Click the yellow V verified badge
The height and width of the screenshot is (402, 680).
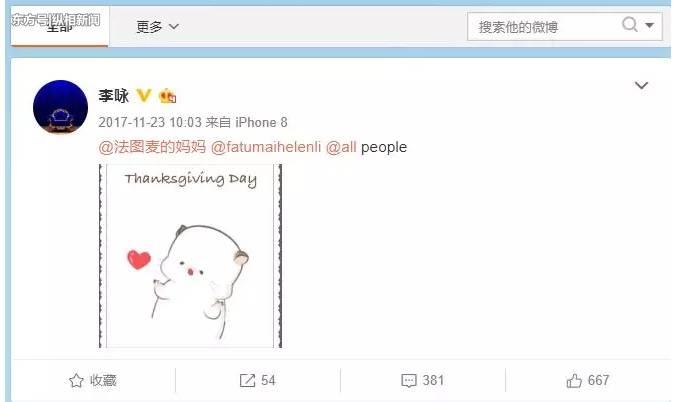[144, 95]
